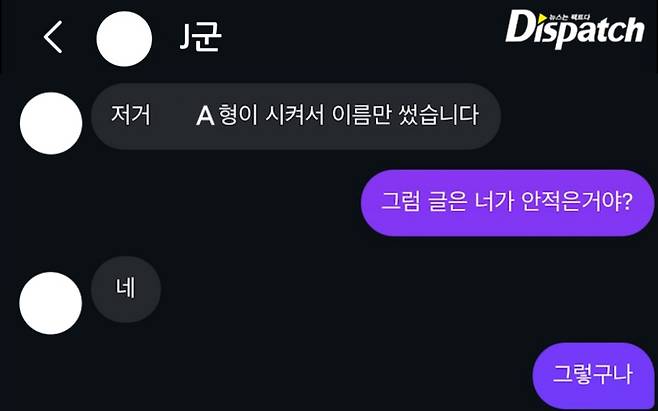Click the word 저거 in first message

[x=131, y=115]
